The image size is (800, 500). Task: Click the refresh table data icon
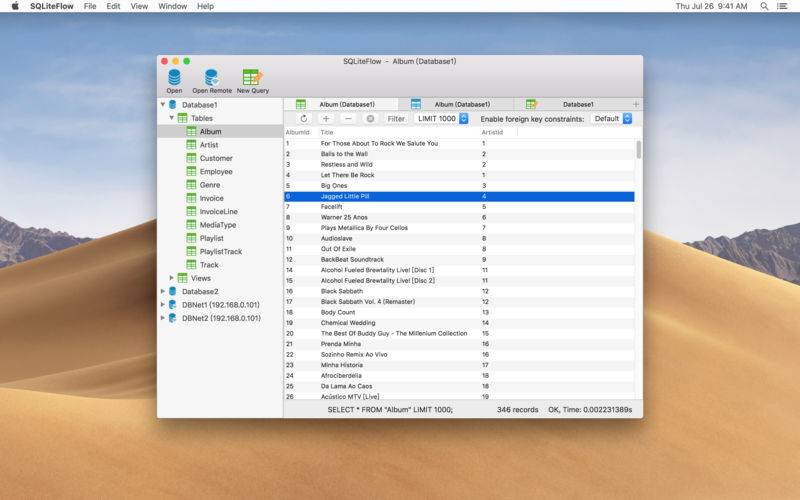pos(304,118)
